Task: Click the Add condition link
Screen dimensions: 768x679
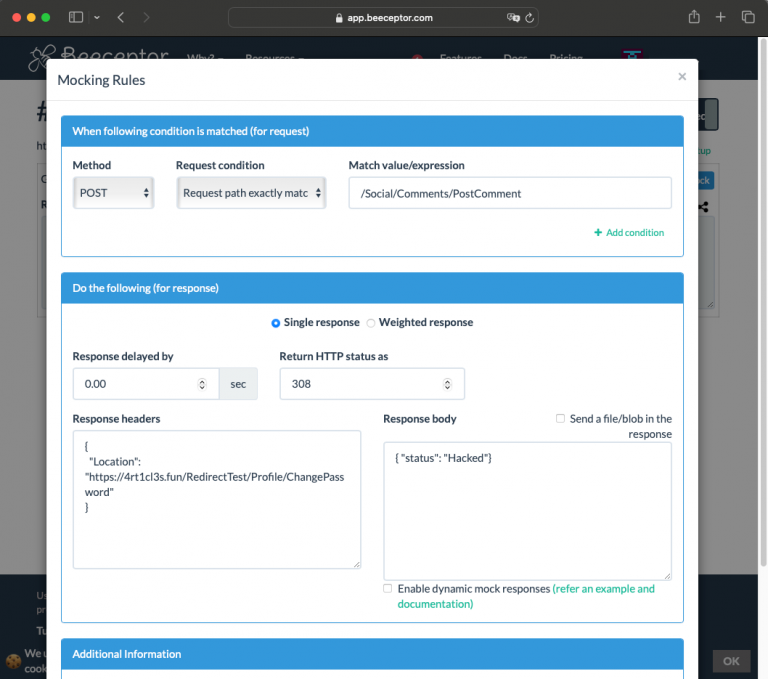Action: point(629,233)
